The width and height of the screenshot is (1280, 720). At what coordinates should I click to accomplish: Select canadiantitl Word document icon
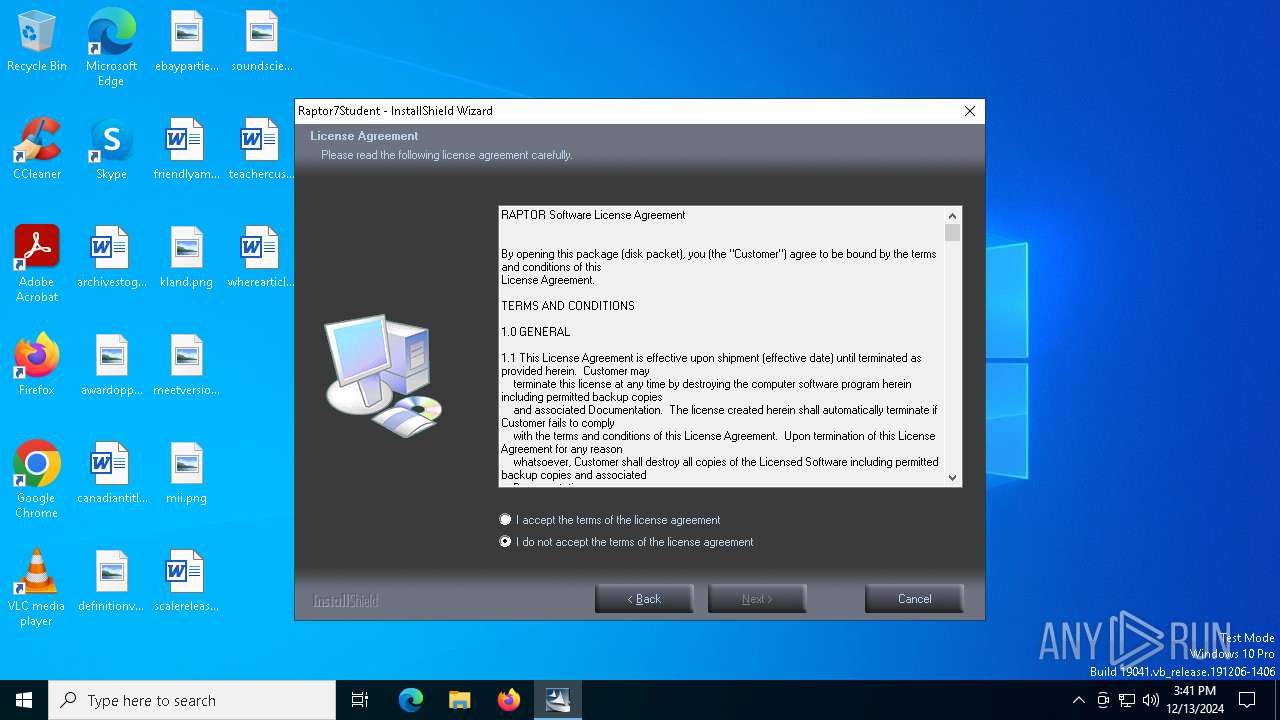[111, 474]
